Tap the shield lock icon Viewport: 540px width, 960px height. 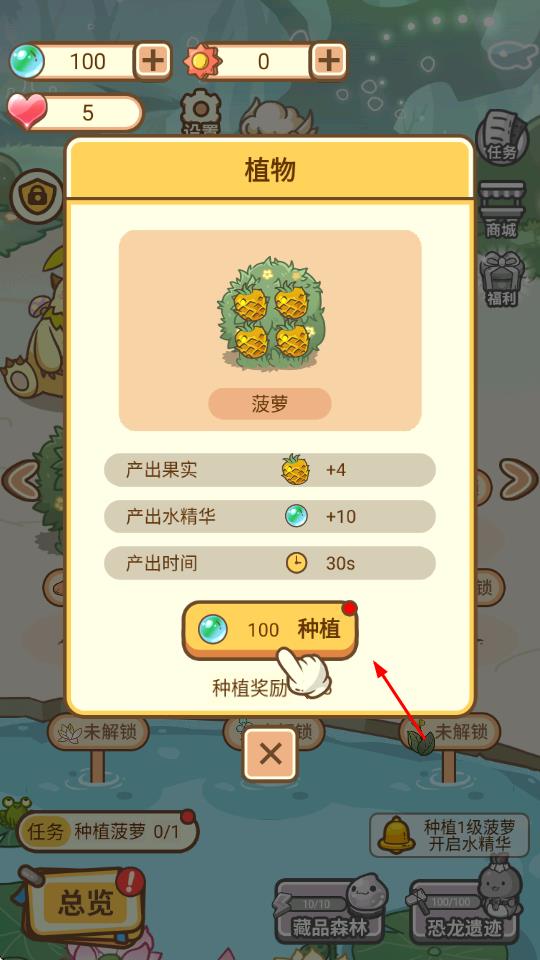(x=37, y=196)
